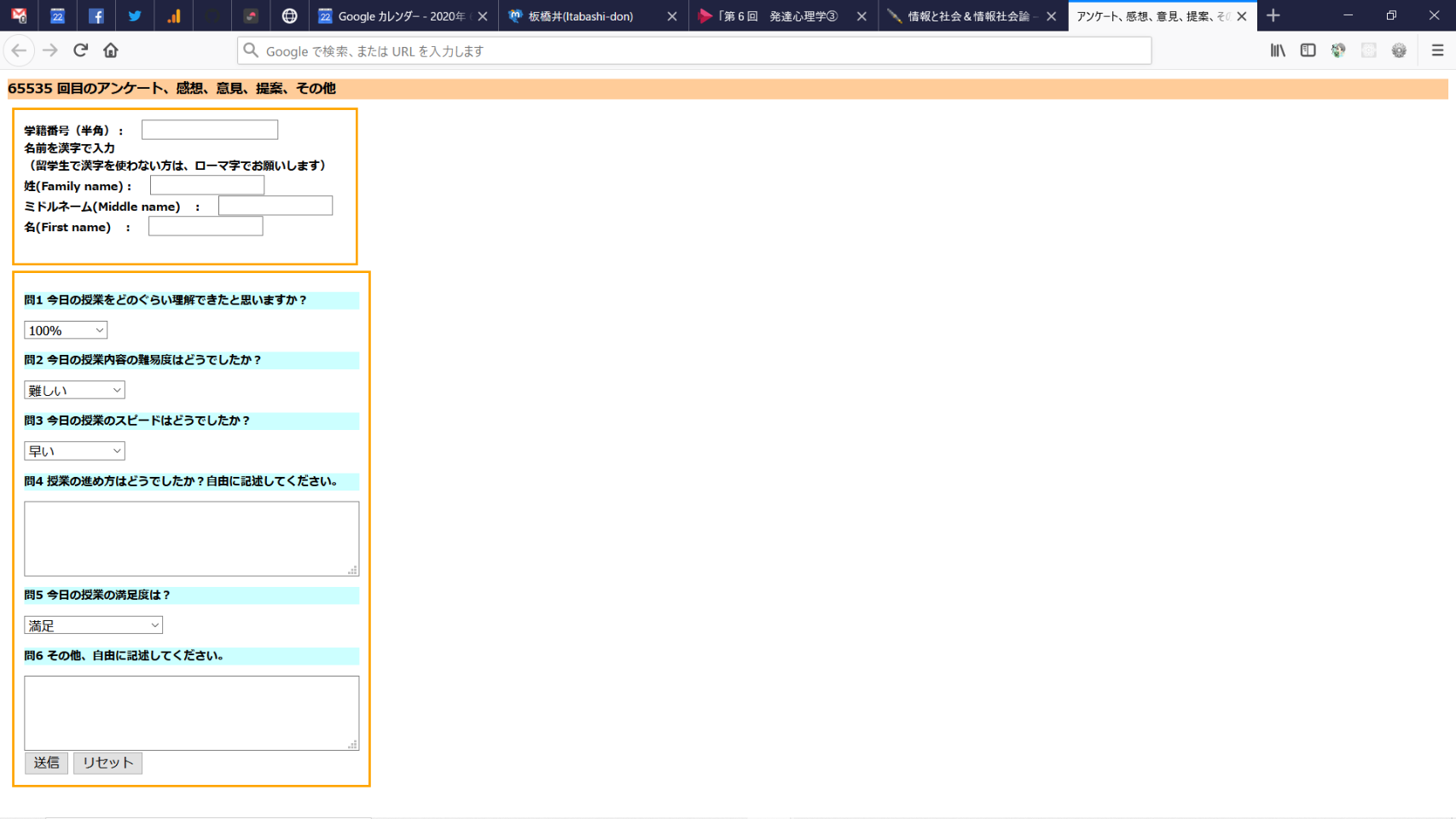Click the 学籍番号 student ID field

click(x=210, y=130)
